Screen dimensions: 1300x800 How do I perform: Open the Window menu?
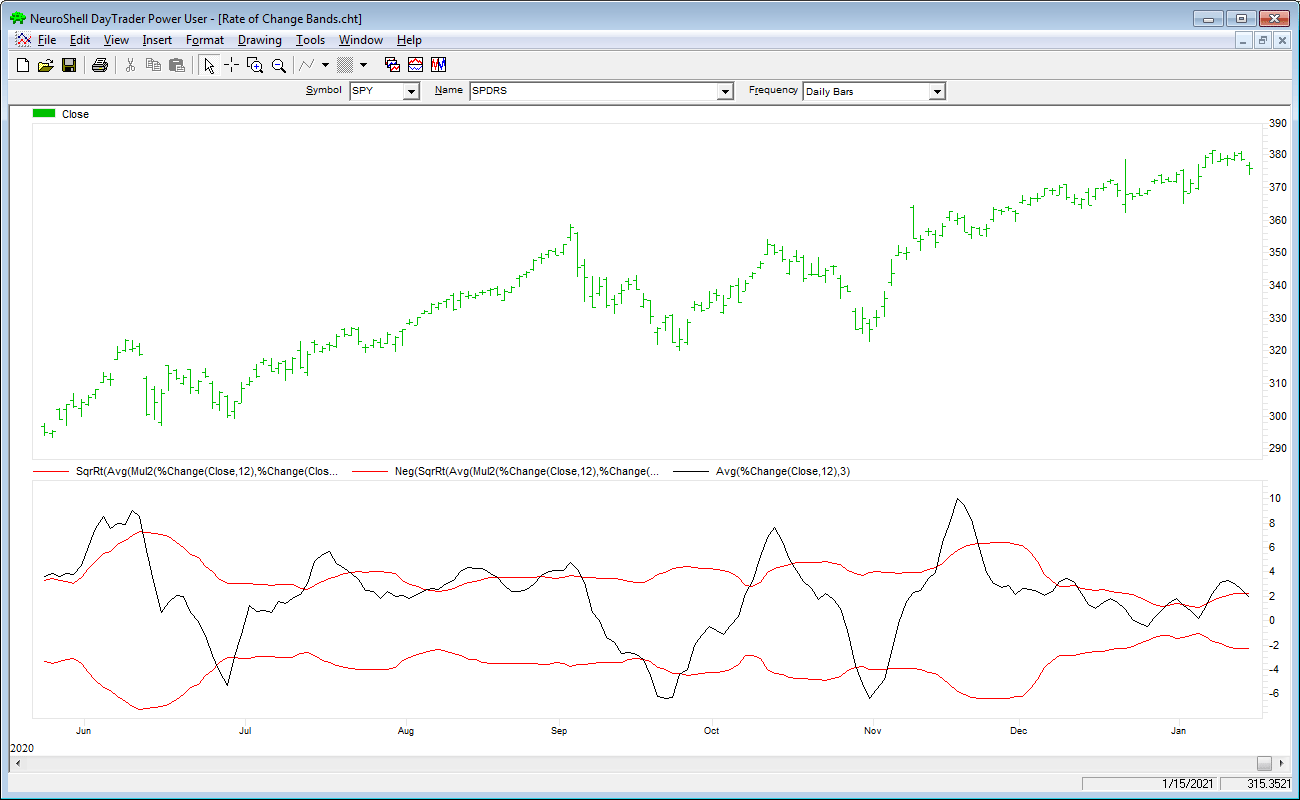point(360,40)
